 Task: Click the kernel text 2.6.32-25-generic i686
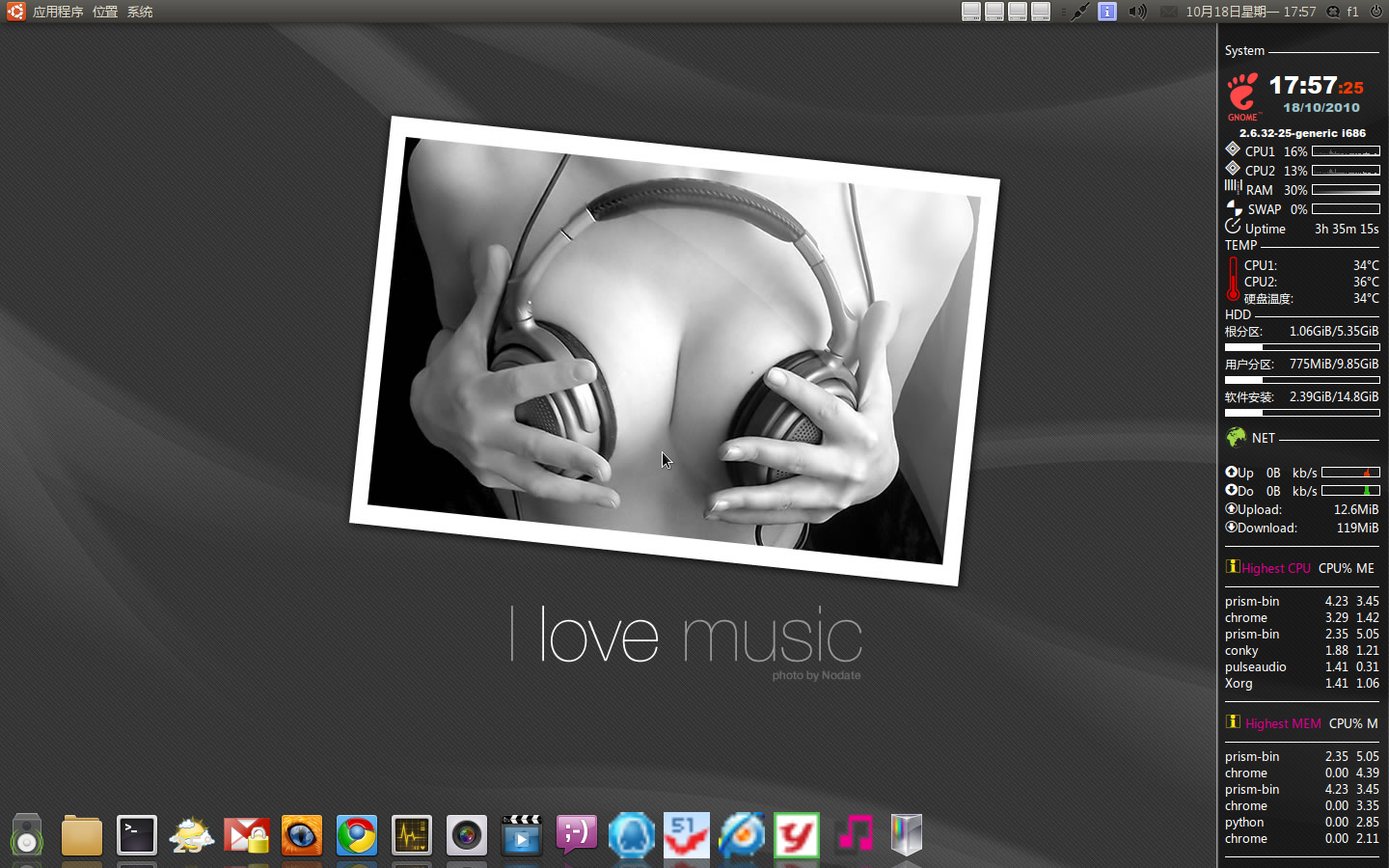(1302, 133)
